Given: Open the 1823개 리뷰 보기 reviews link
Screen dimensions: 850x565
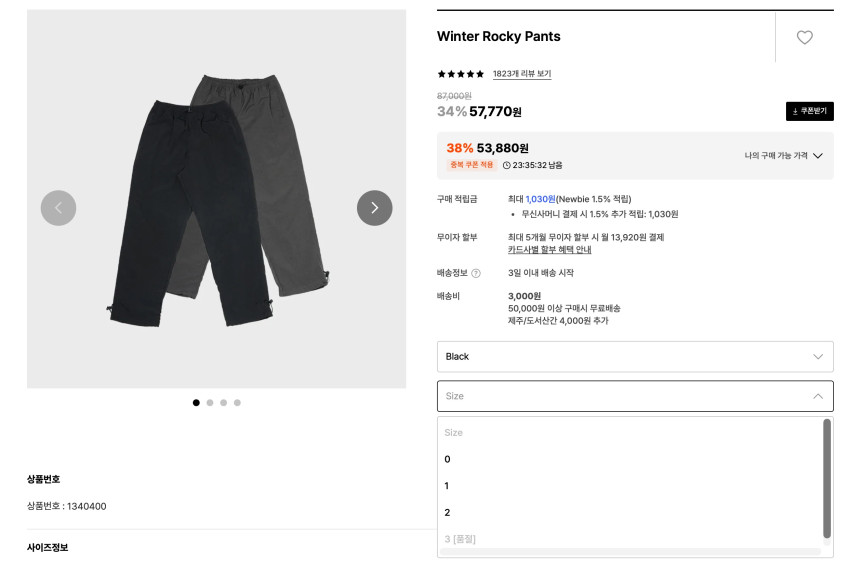Looking at the screenshot, I should [x=522, y=74].
